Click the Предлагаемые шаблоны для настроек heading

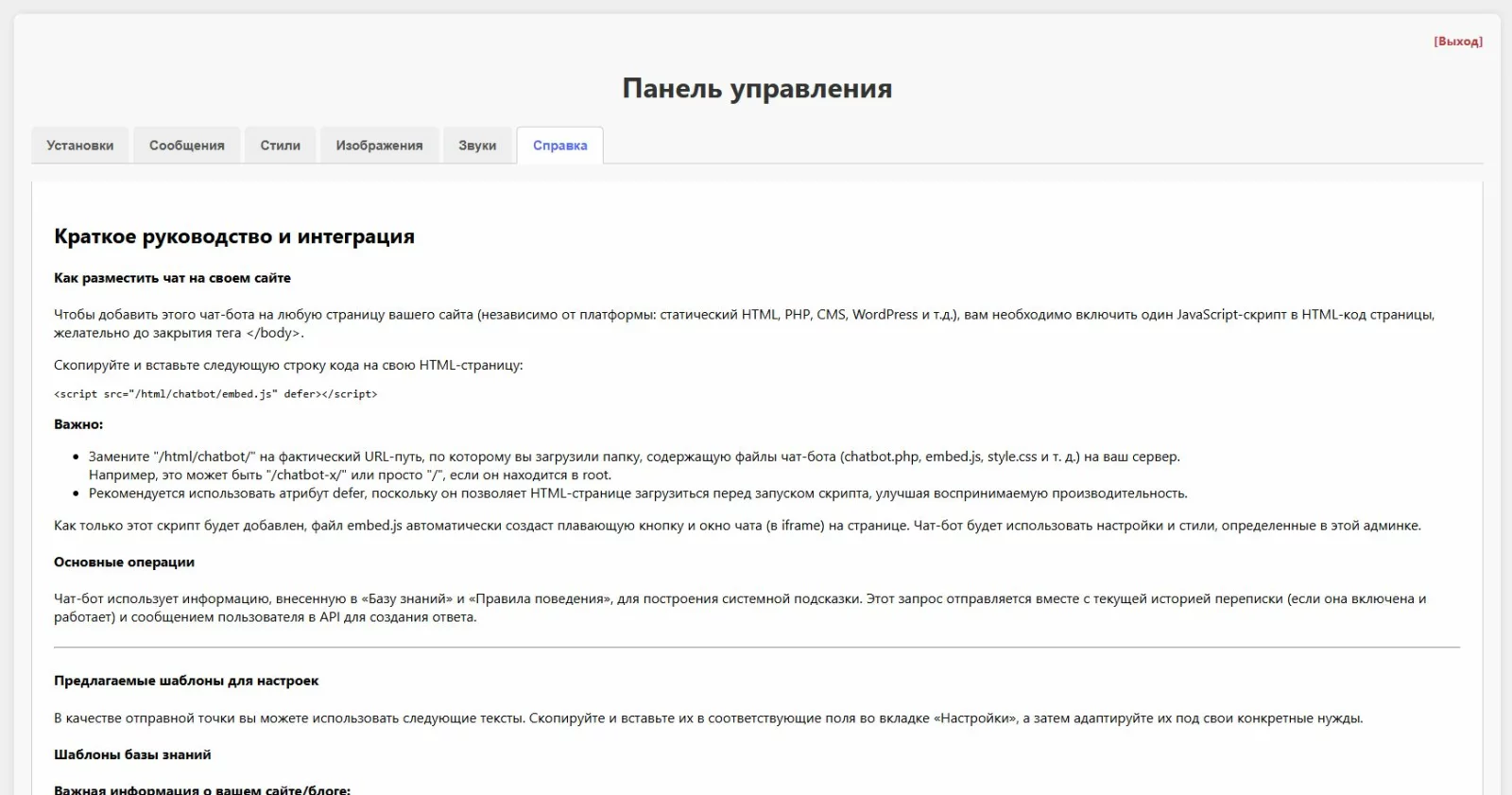point(186,681)
